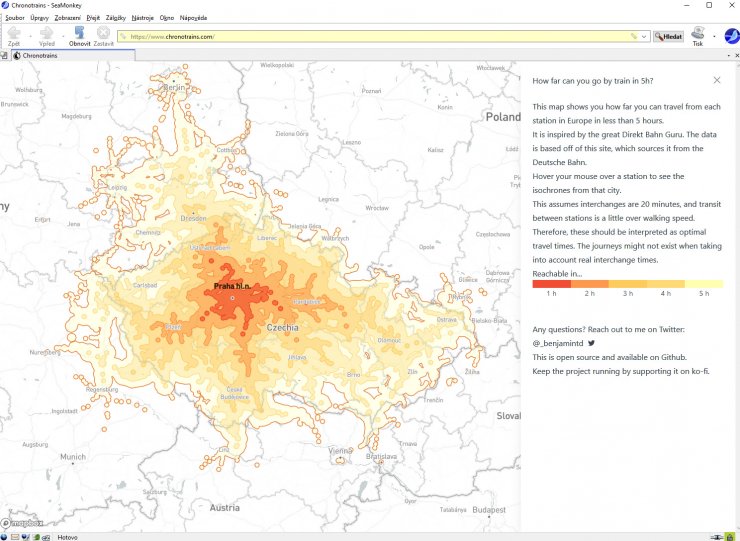Expand the URL bar history dropdown
Image resolution: width=740 pixels, height=541 pixels.
[x=644, y=36]
